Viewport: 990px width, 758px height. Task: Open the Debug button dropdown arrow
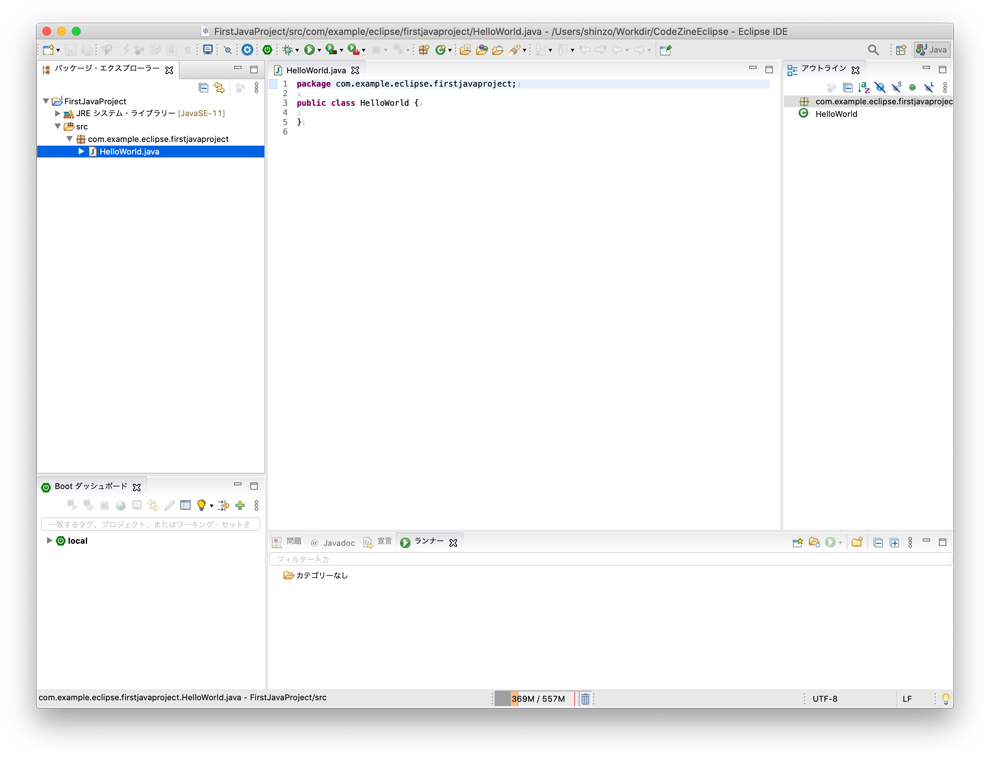297,50
